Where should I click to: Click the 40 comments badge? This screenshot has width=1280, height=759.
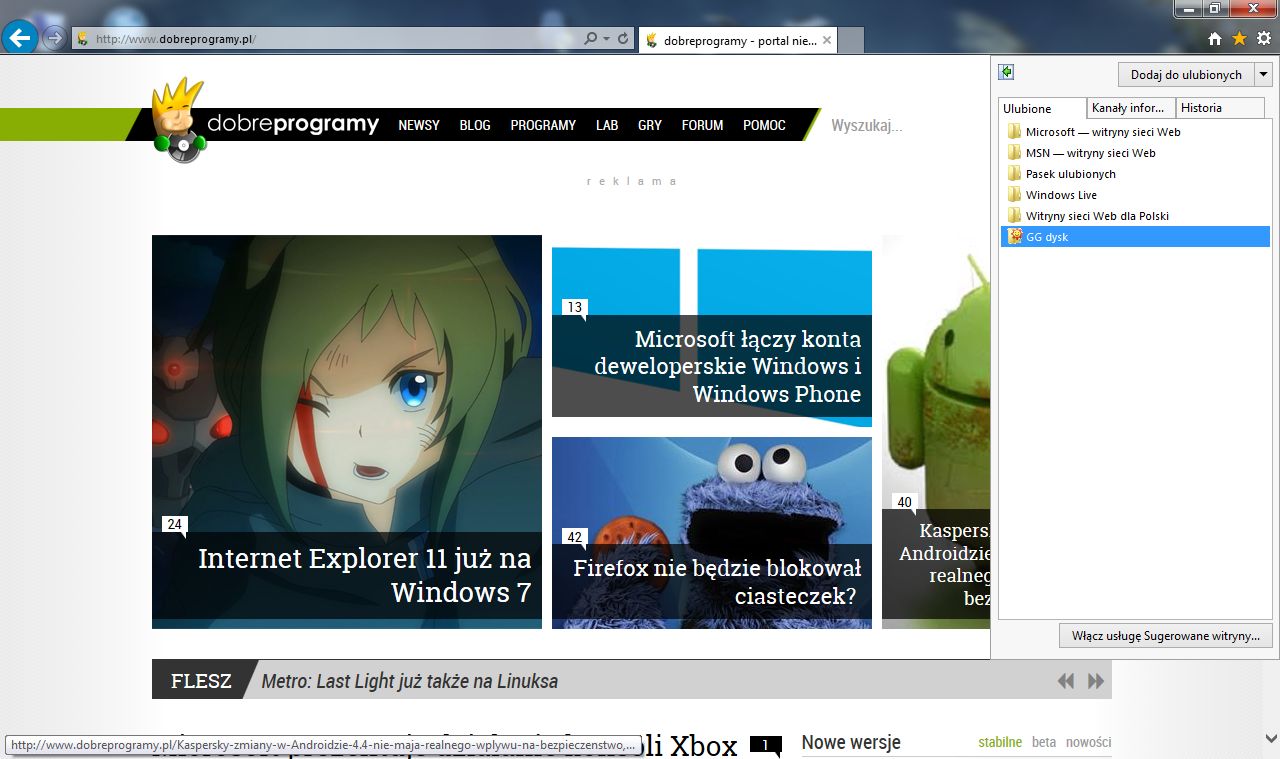tap(905, 502)
